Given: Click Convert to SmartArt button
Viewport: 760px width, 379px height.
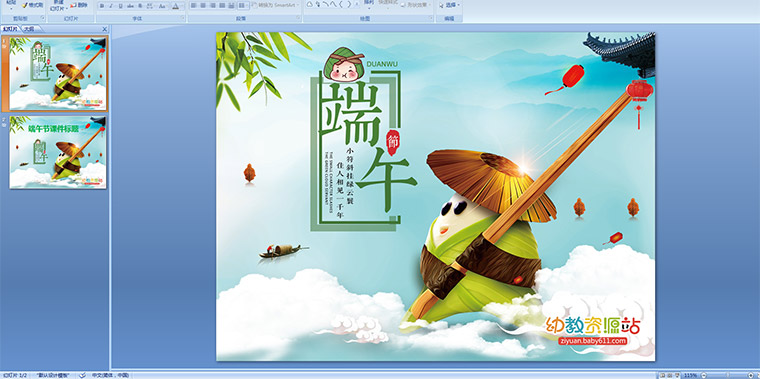Looking at the screenshot, I should point(274,5).
